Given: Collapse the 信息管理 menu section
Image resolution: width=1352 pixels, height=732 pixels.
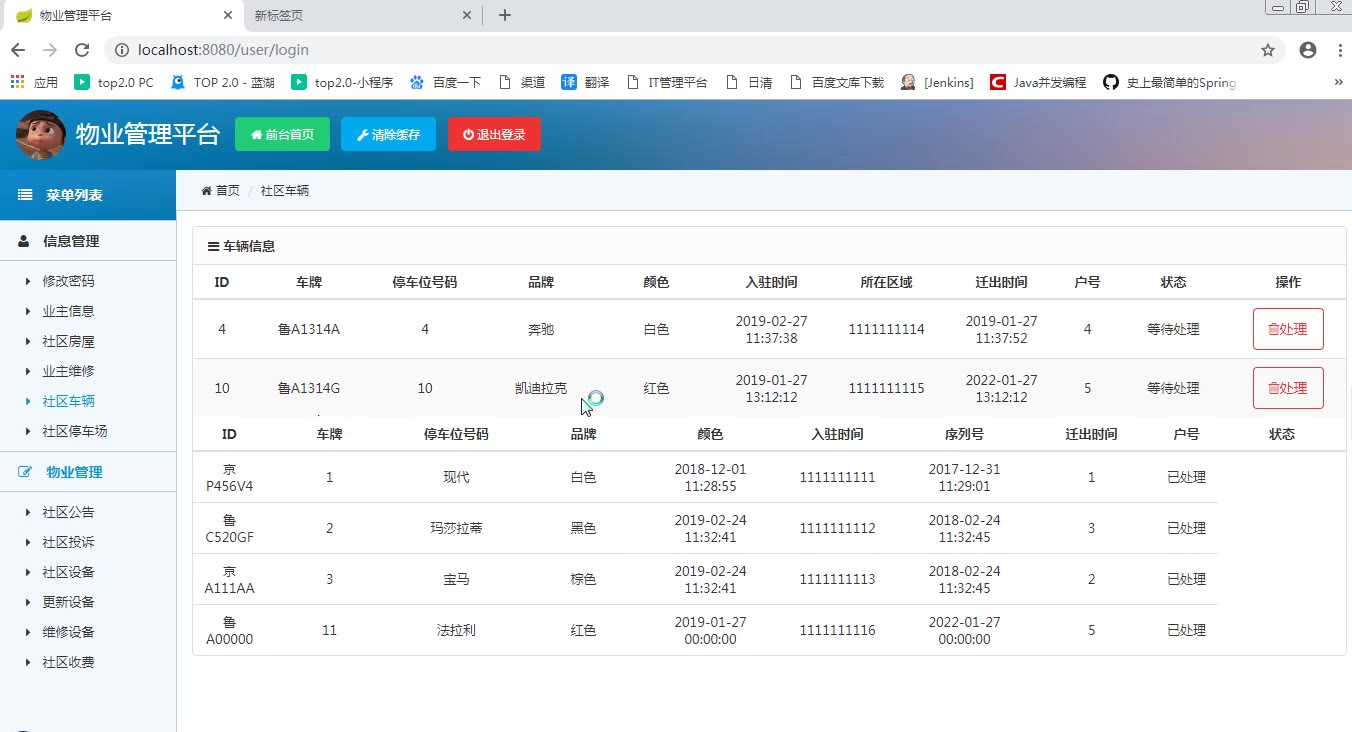Looking at the screenshot, I should pos(71,241).
